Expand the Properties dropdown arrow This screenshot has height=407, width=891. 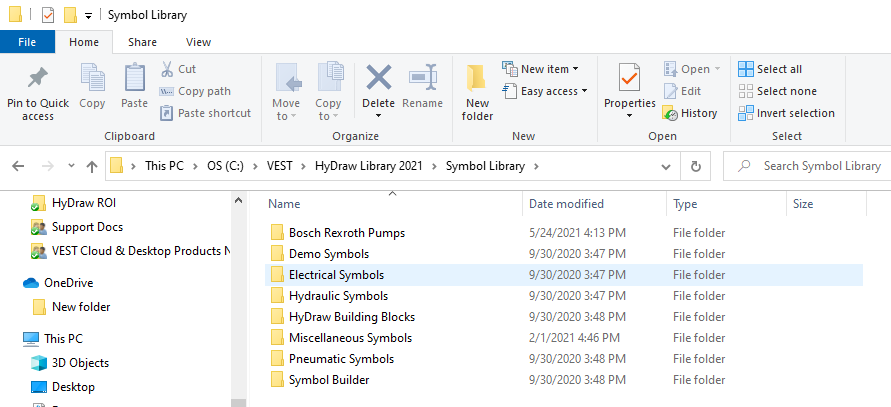[630, 116]
